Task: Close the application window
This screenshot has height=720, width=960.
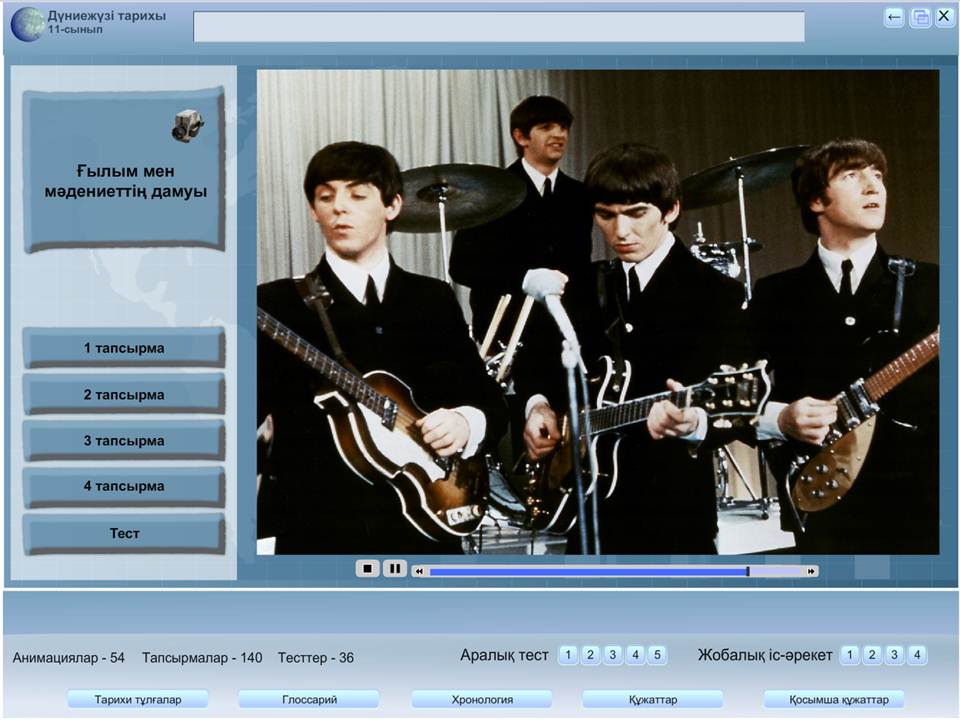Action: coord(944,17)
